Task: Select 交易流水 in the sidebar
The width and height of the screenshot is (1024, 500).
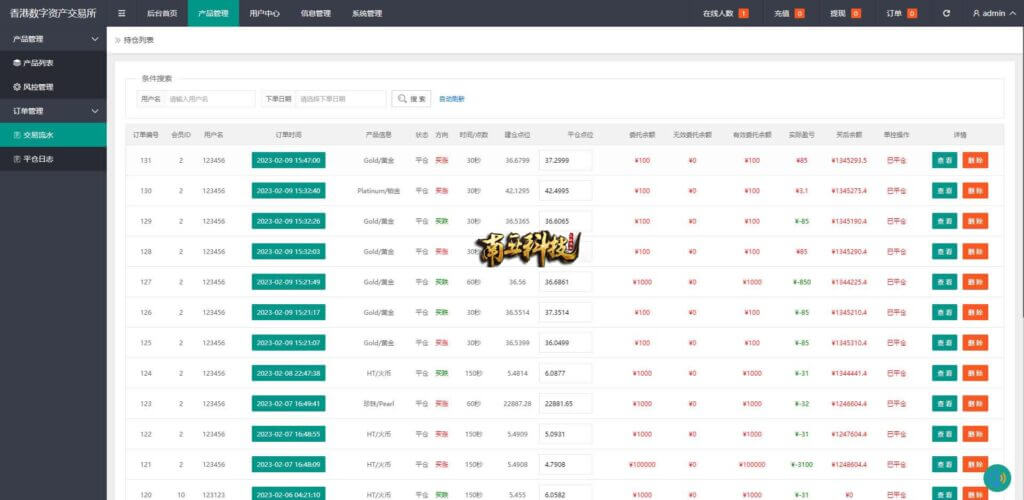Action: click(x=53, y=135)
